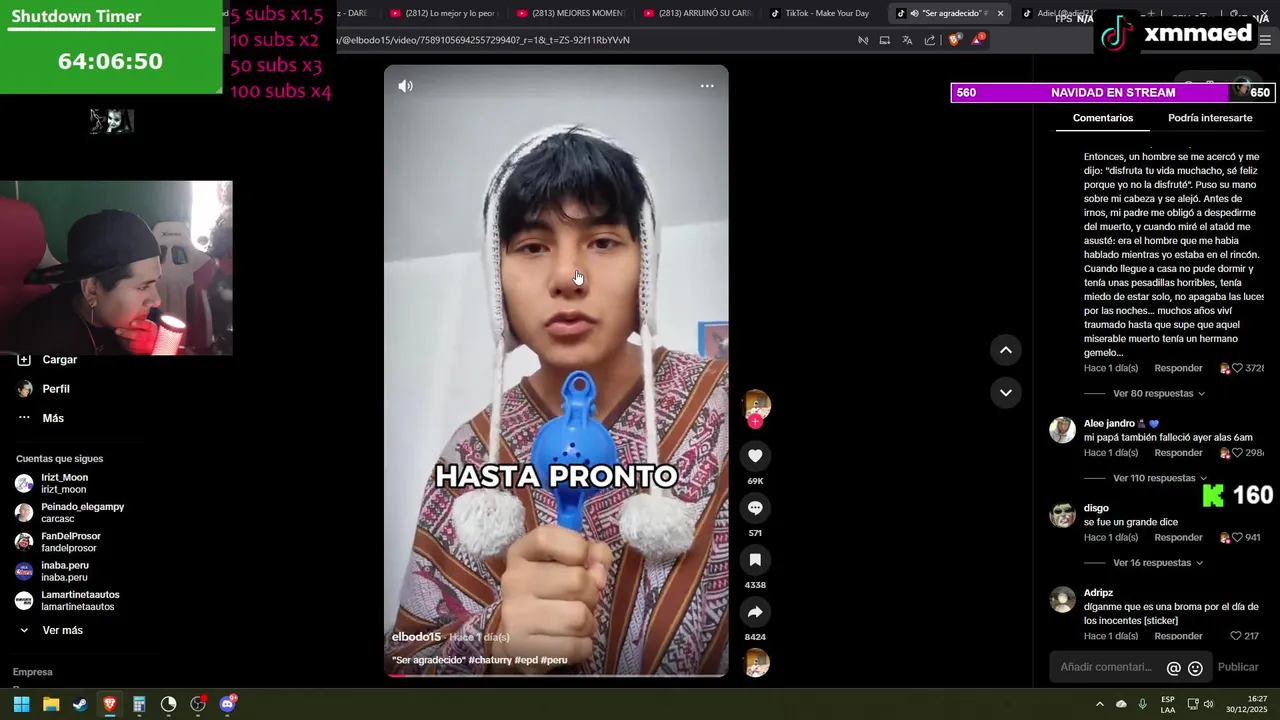Screen dimensions: 1280x720
Task: Follow elbodo15 via the red plus badge
Action: [x=755, y=422]
